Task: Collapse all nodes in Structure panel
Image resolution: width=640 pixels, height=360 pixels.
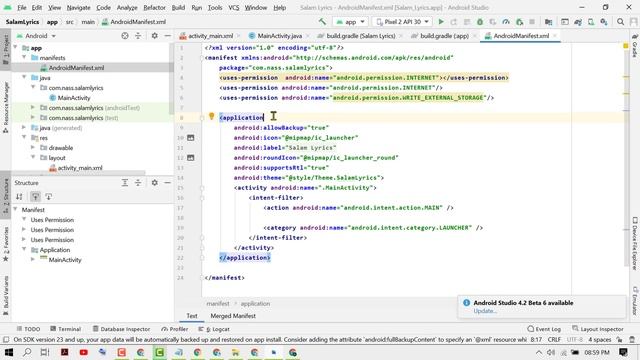Action: coord(138,183)
